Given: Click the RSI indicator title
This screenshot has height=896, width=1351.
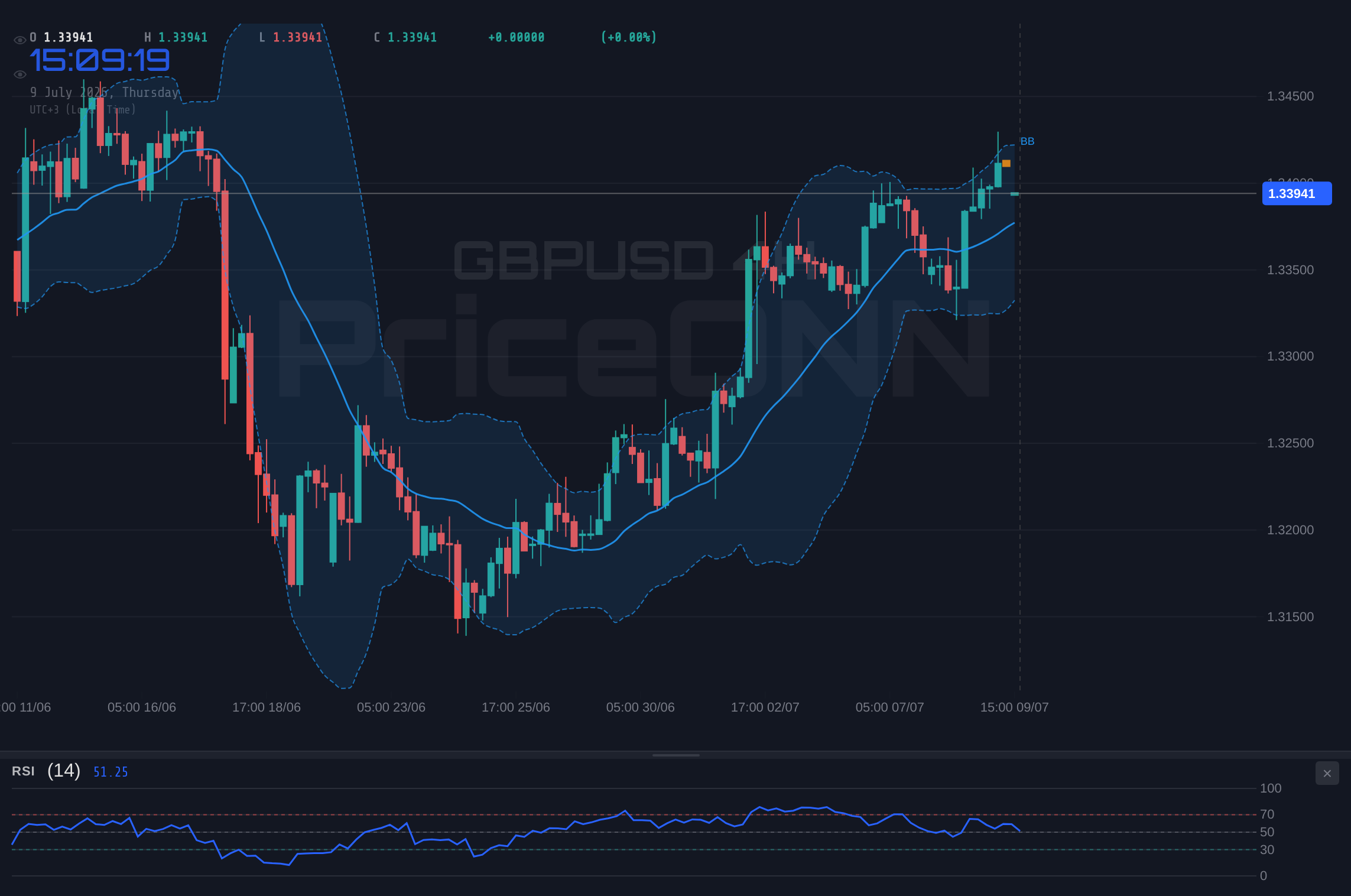Looking at the screenshot, I should click(23, 771).
